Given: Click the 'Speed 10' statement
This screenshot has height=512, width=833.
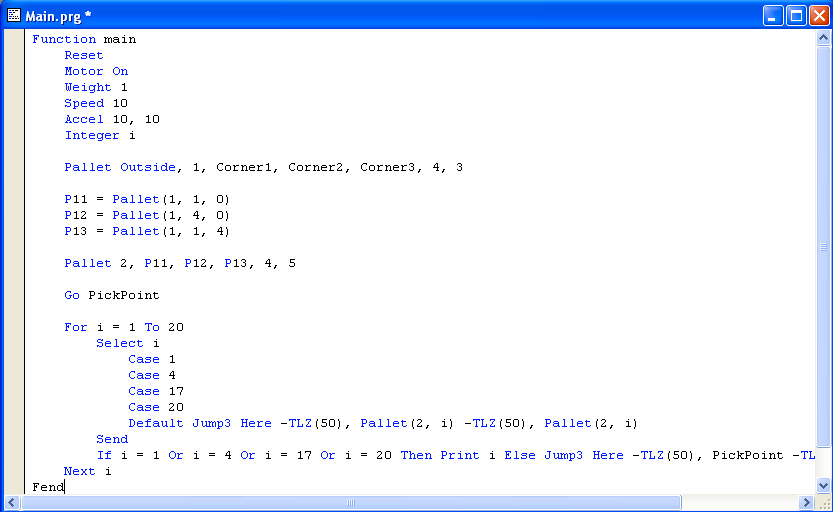Looking at the screenshot, I should (96, 103).
